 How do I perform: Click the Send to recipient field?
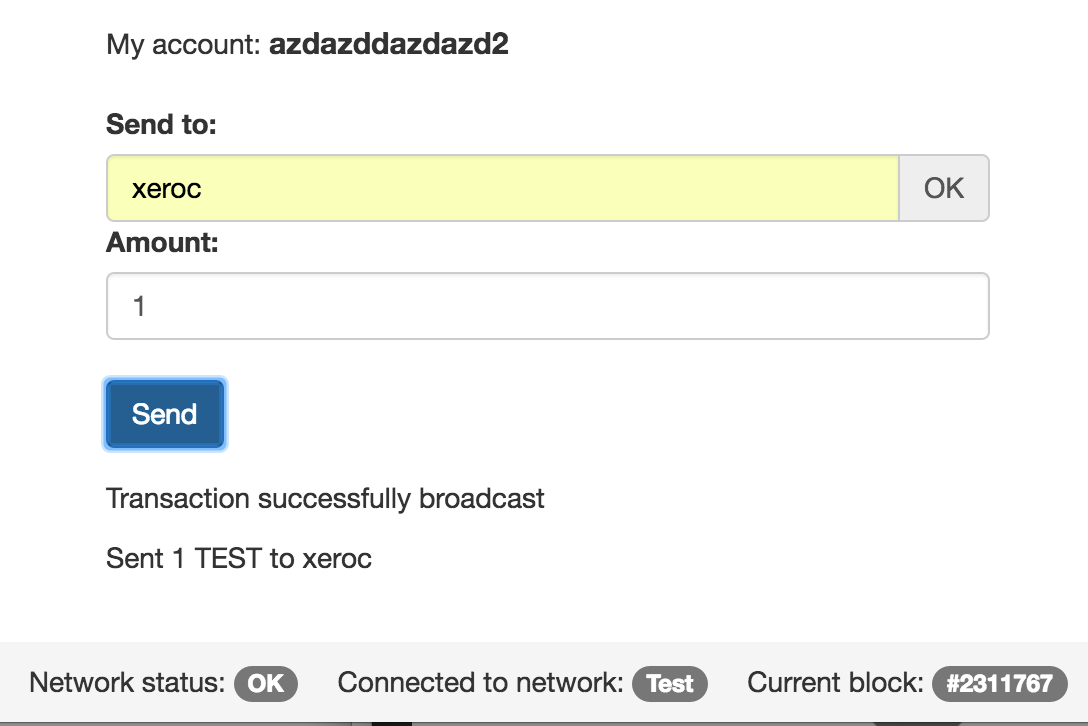[502, 188]
